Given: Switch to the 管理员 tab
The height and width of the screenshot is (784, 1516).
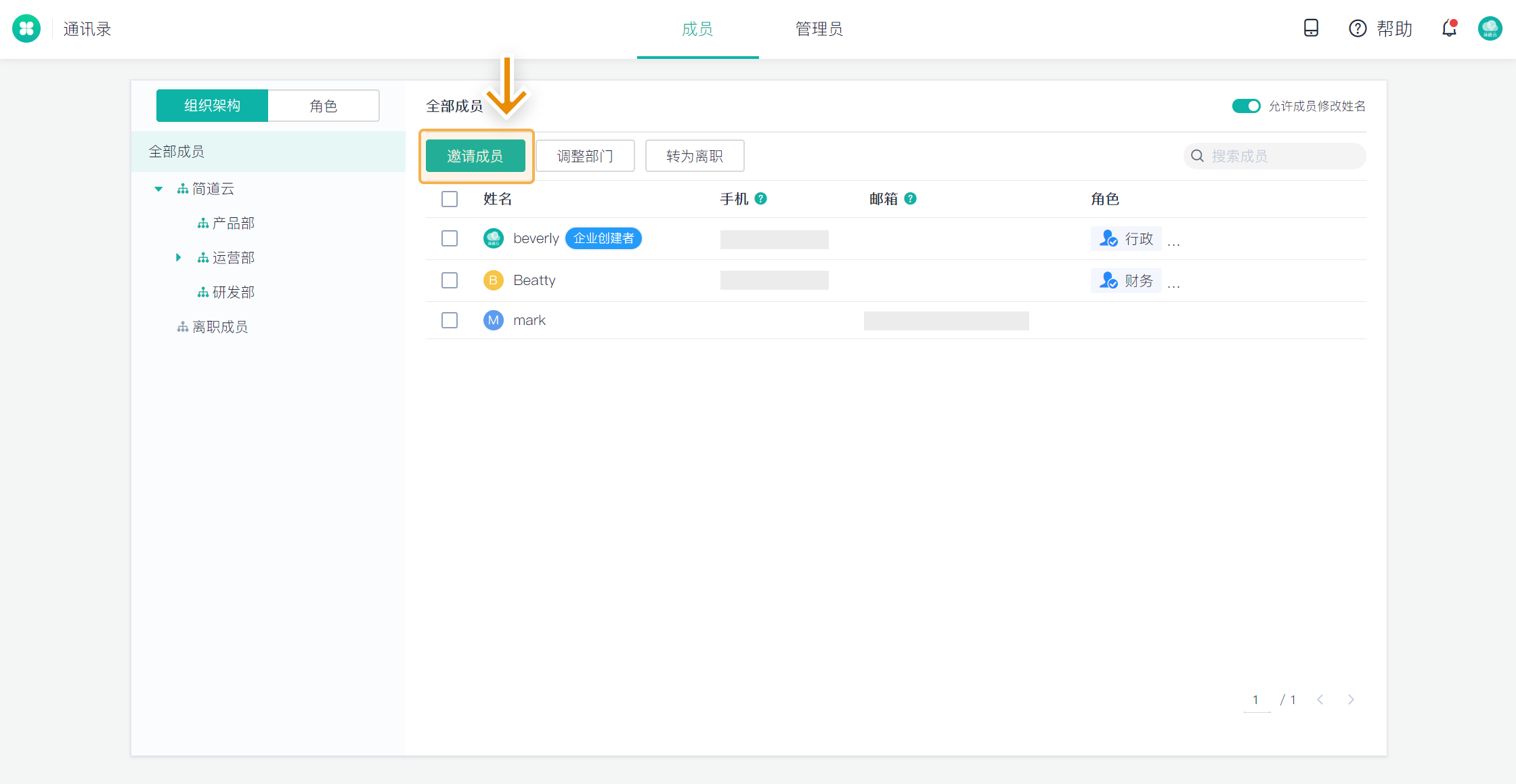Looking at the screenshot, I should click(x=819, y=29).
